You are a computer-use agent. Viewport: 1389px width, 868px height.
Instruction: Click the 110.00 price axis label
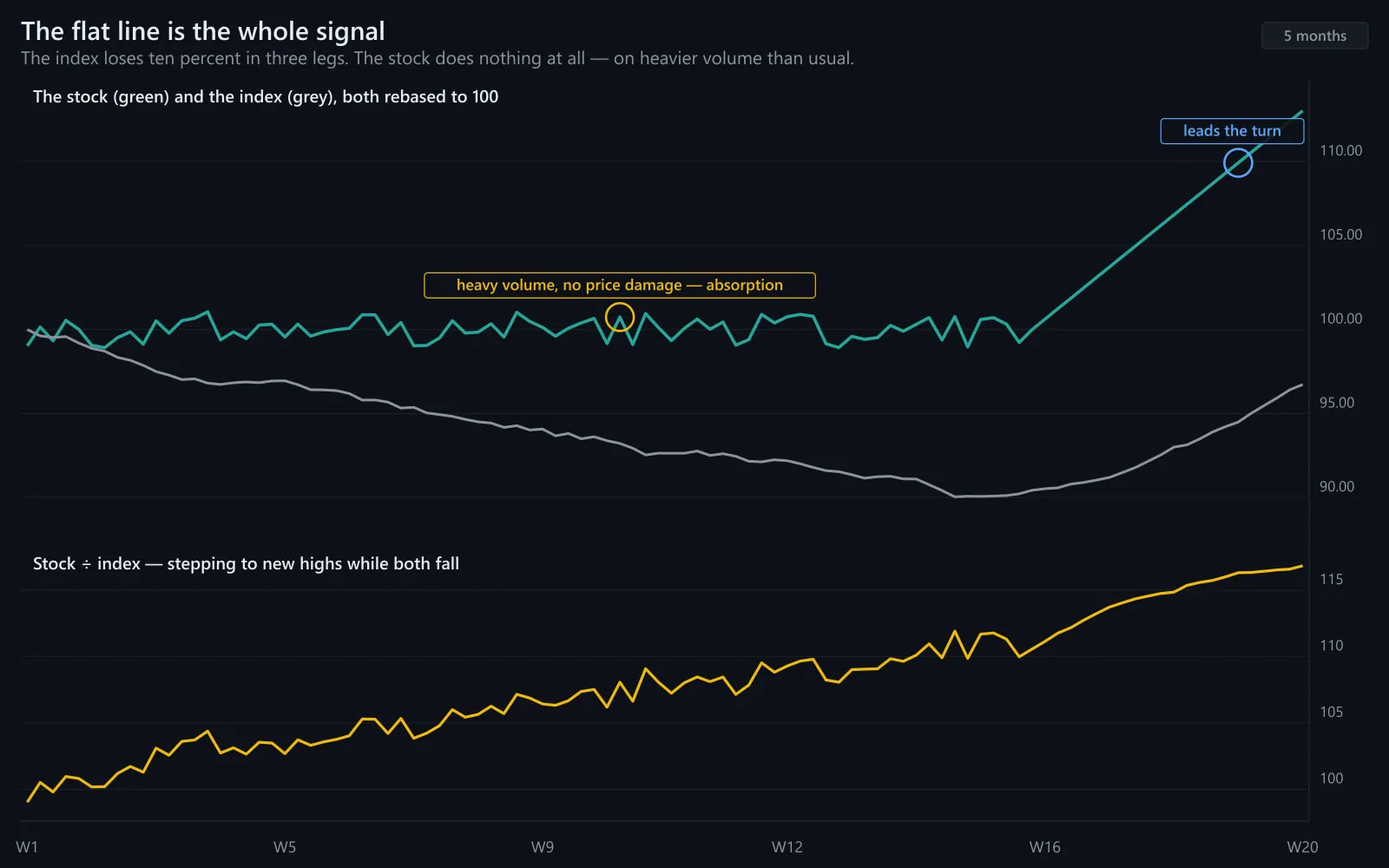(1341, 151)
